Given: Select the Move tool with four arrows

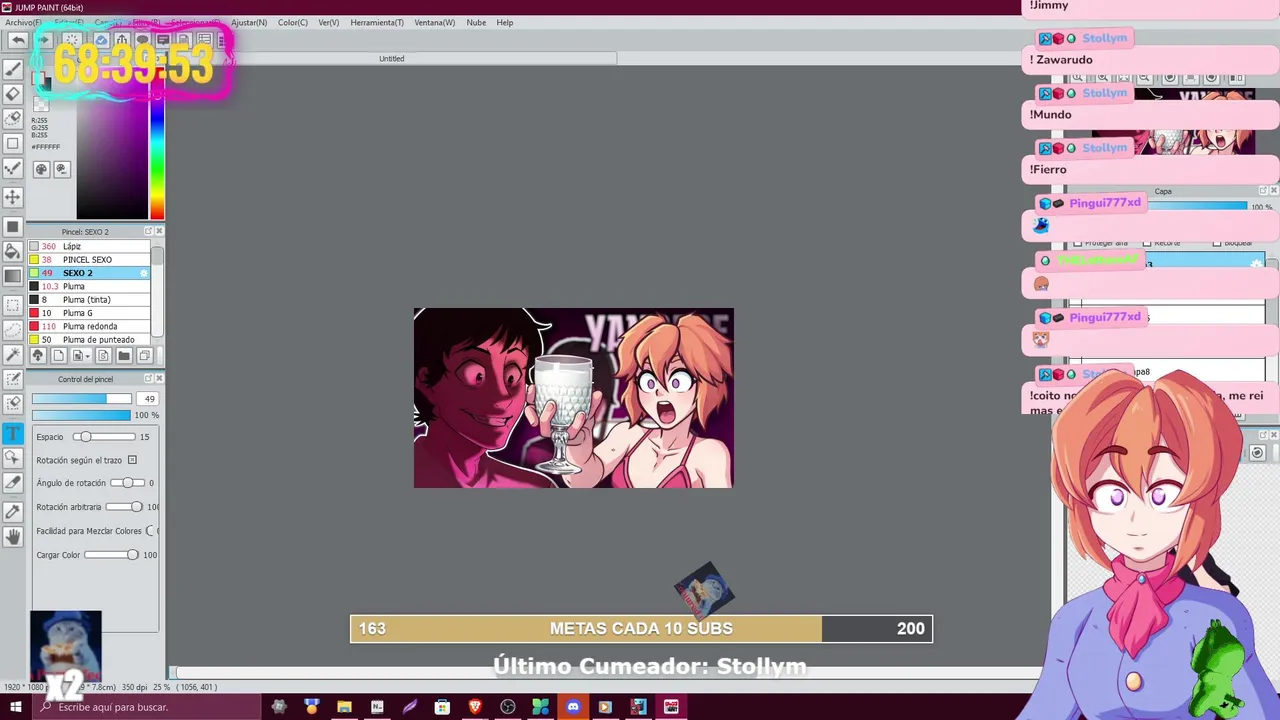Looking at the screenshot, I should 13,197.
